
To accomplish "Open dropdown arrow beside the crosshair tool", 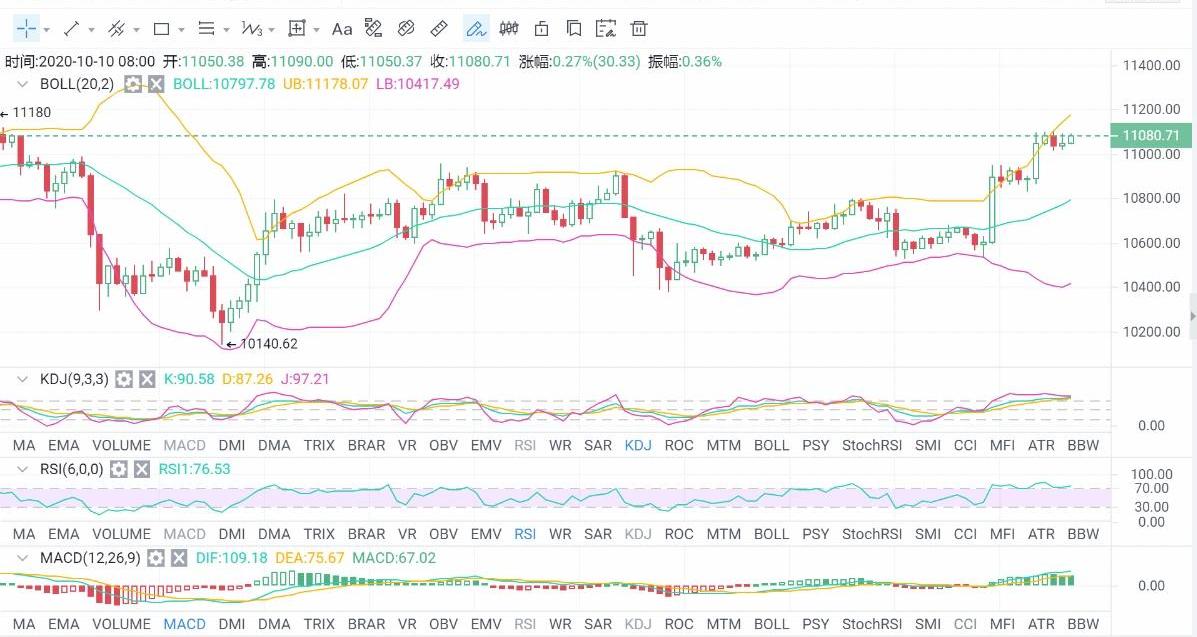I will (46, 29).
